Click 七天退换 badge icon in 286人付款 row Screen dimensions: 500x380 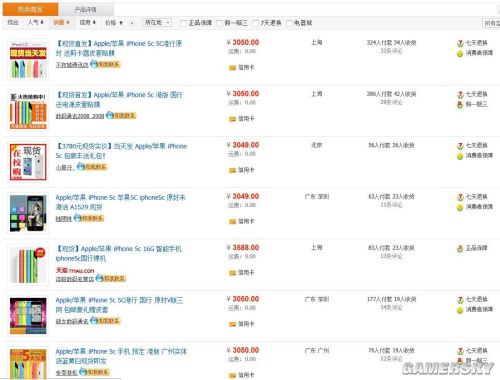(460, 95)
